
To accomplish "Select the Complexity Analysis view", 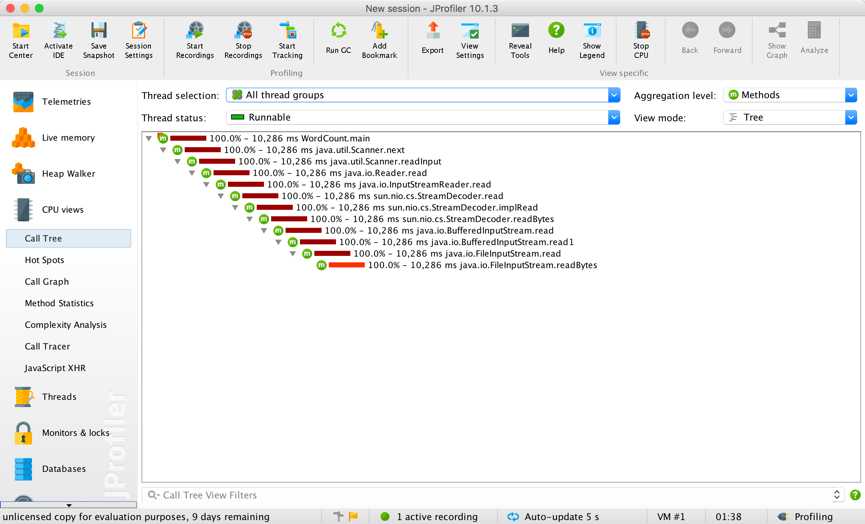I will (66, 324).
